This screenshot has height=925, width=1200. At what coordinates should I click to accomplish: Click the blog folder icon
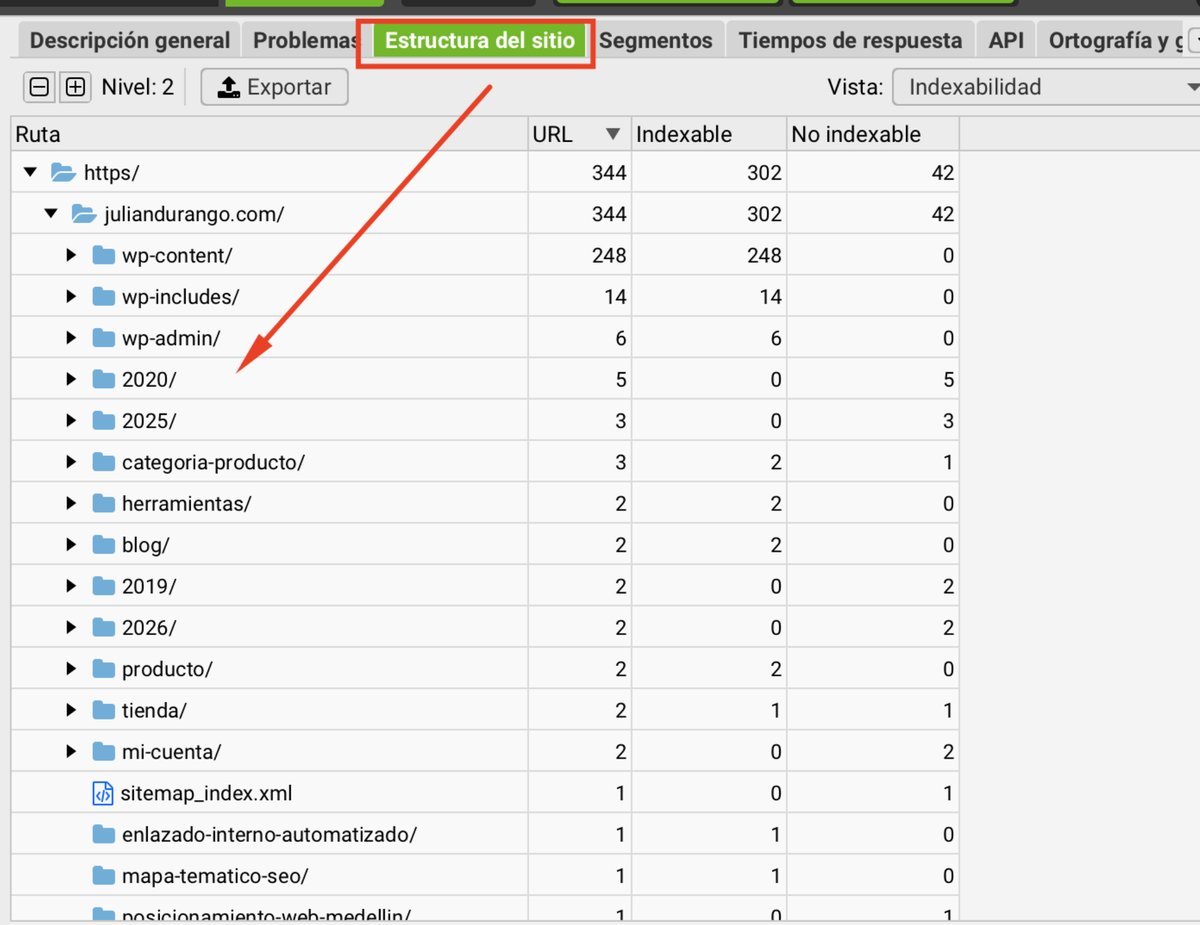point(102,544)
